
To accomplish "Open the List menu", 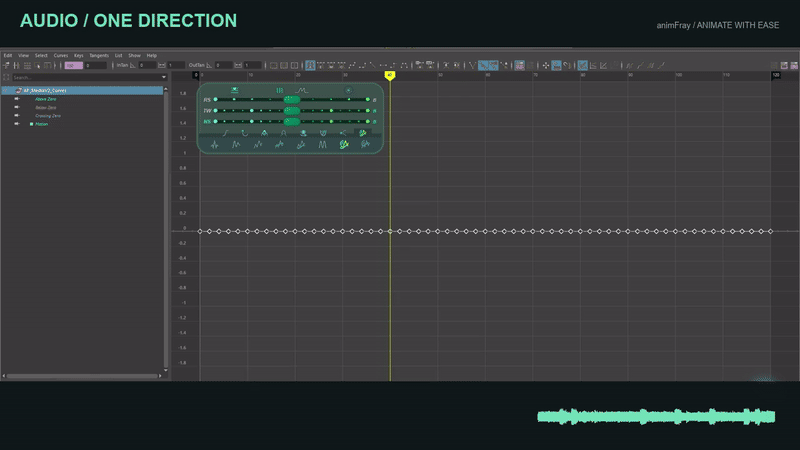I will point(118,56).
